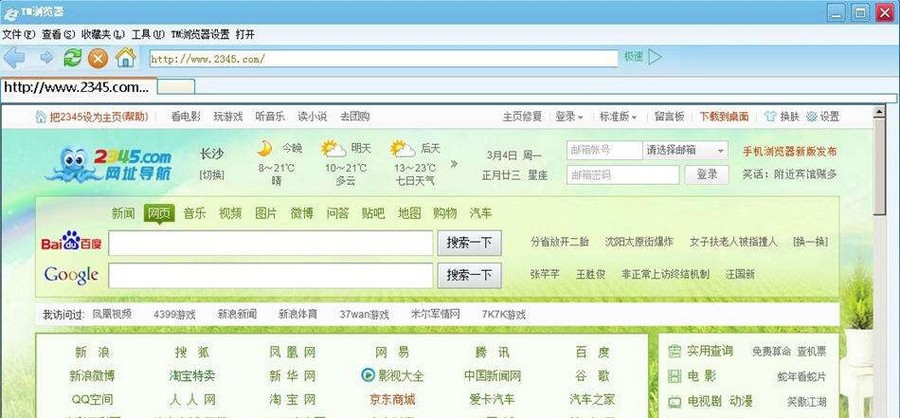Open a new blank tab

(176, 87)
